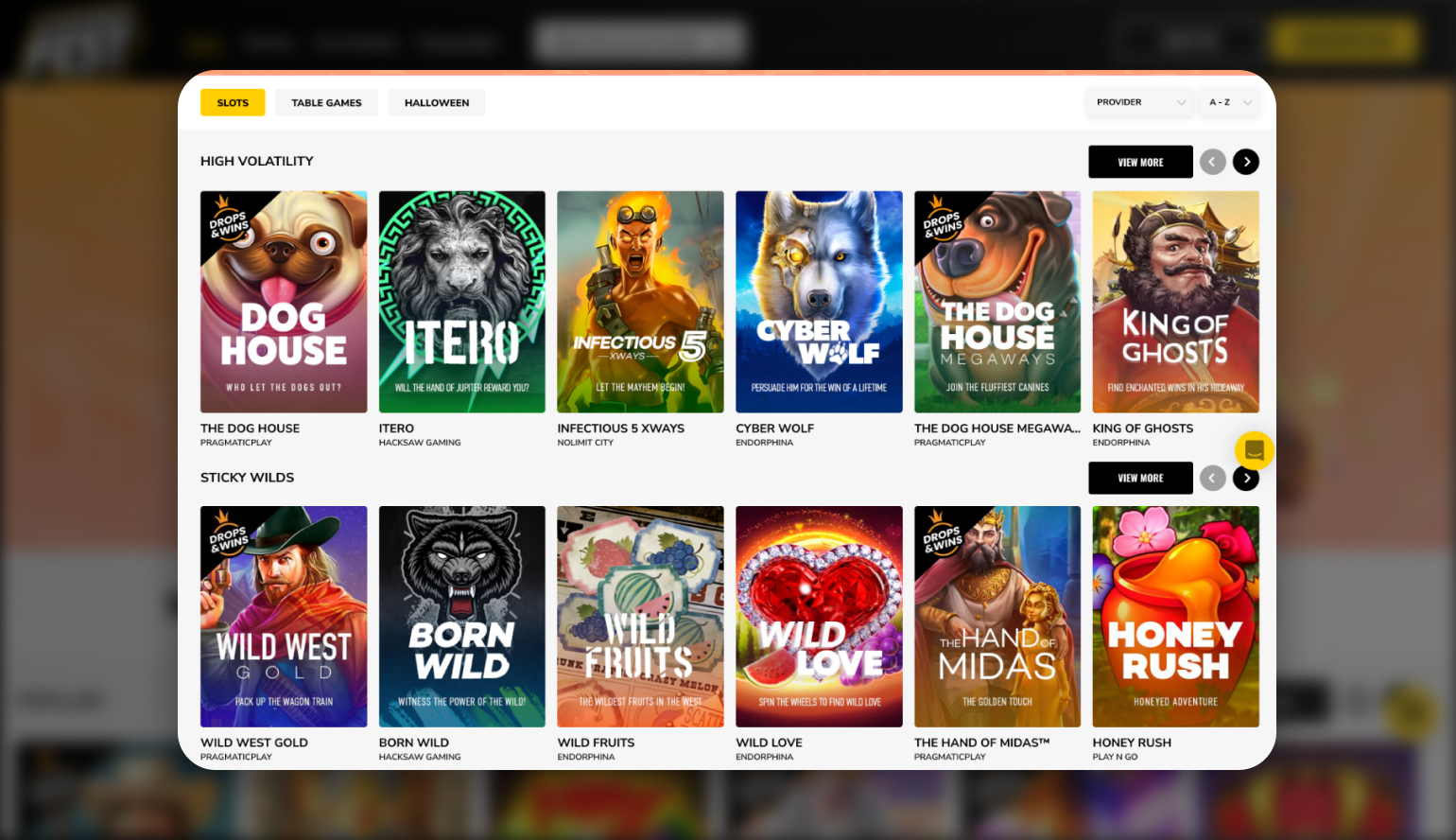Open the Wild Fruits game thumbnail
The image size is (1456, 840).
pos(640,617)
